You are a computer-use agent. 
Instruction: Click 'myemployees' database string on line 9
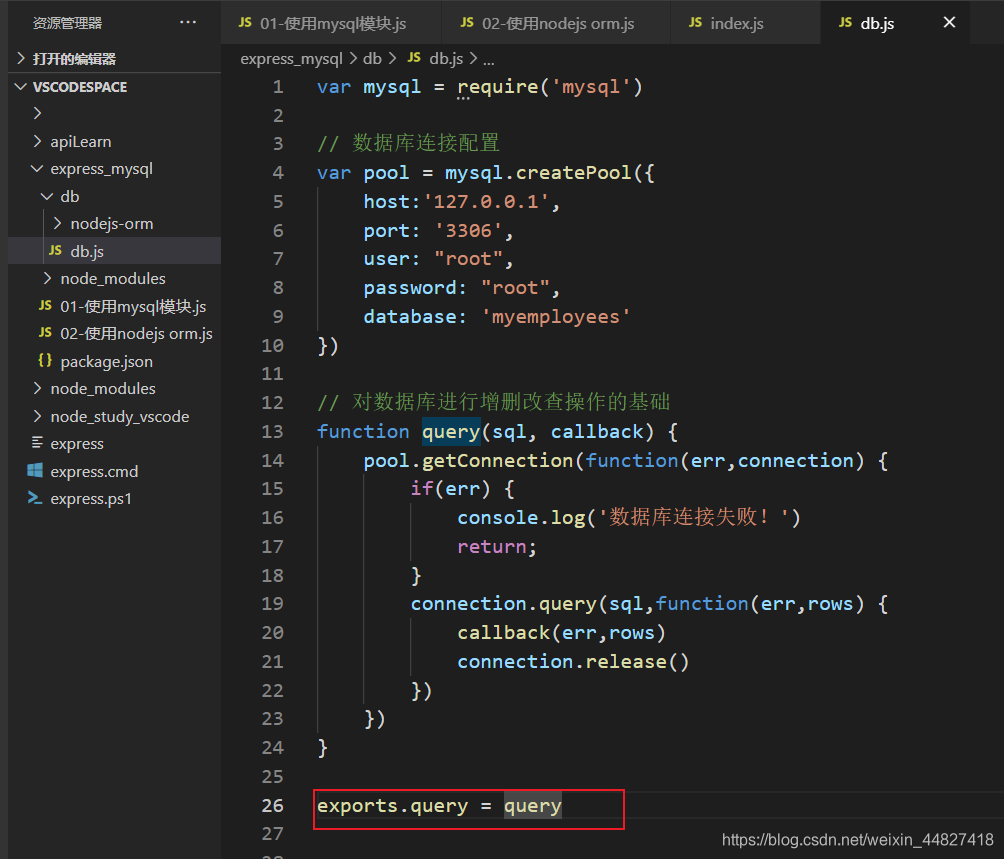(556, 317)
